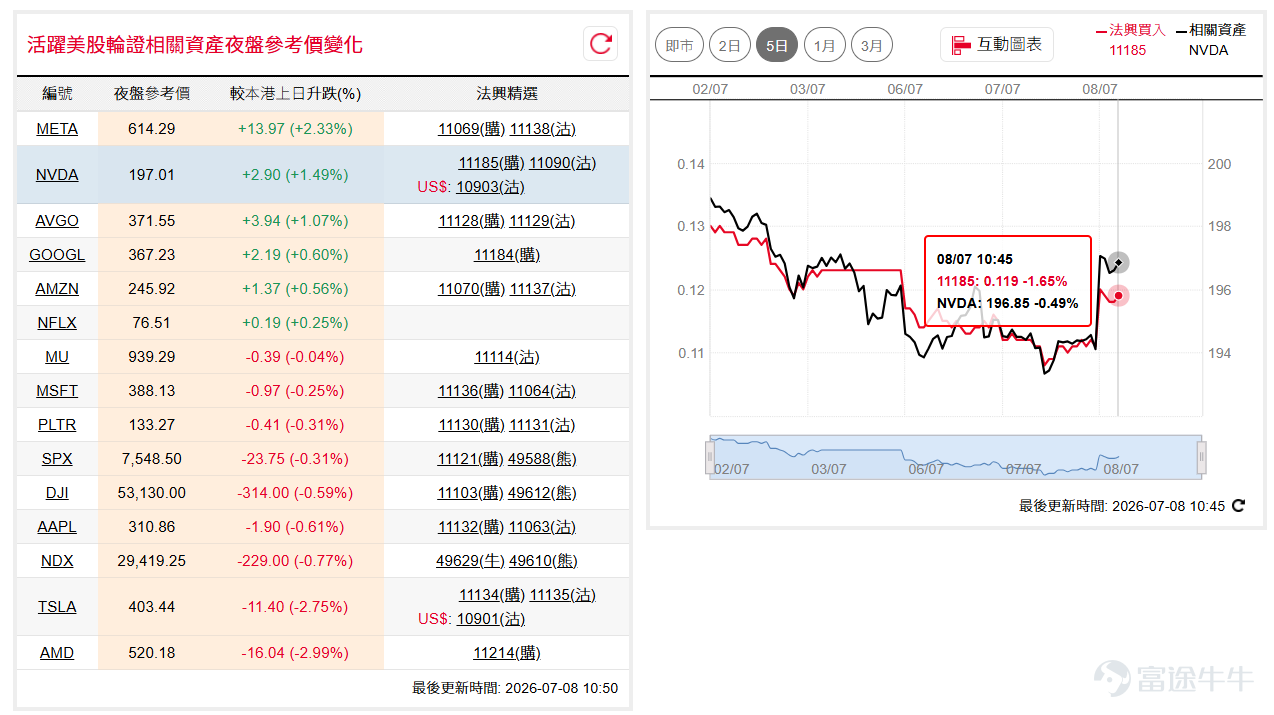This screenshot has width=1274, height=715.
Task: Open MSFT put warrant 11064
Action: coord(543,391)
